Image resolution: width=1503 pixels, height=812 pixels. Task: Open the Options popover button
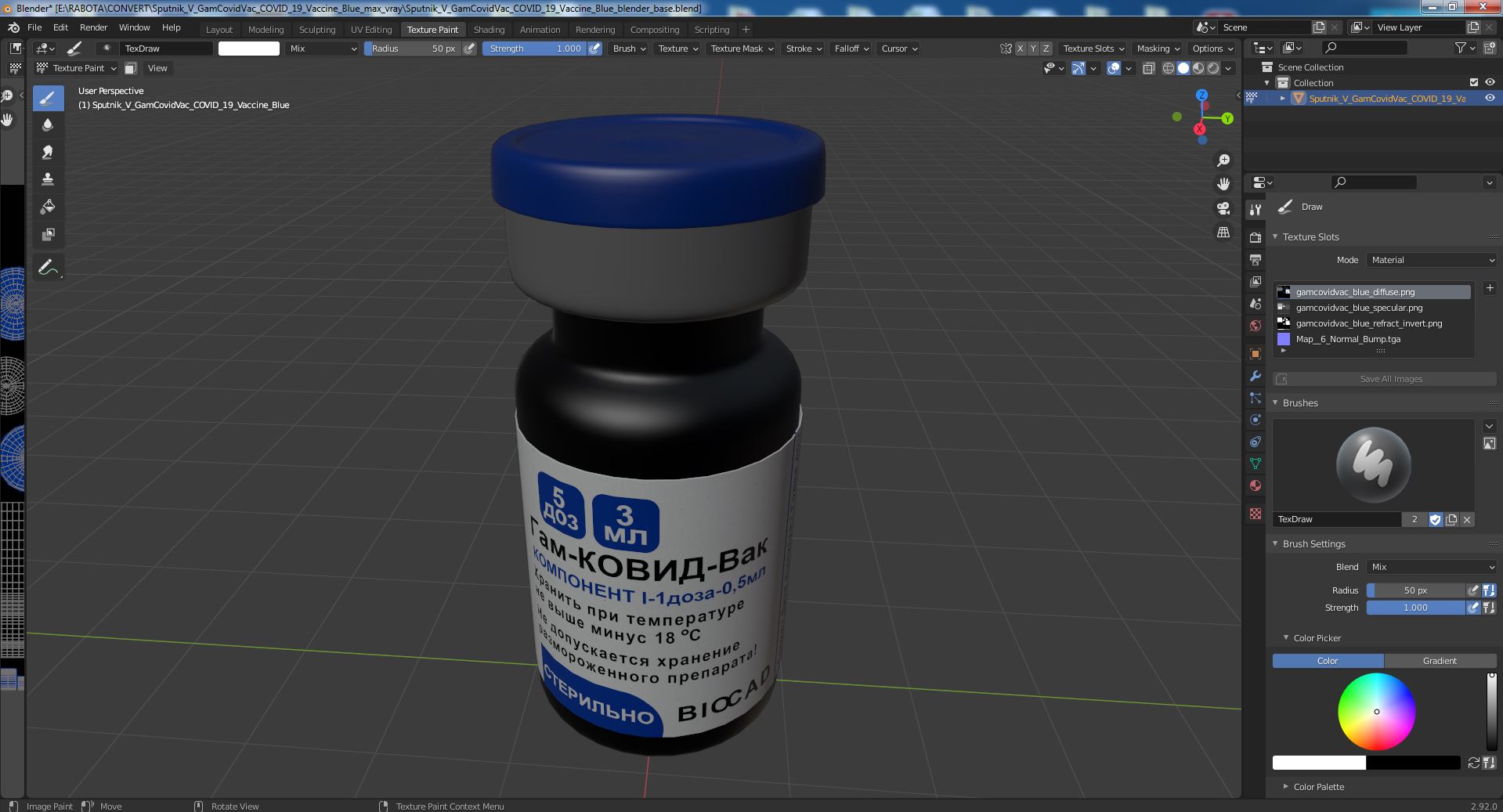pyautogui.click(x=1212, y=49)
